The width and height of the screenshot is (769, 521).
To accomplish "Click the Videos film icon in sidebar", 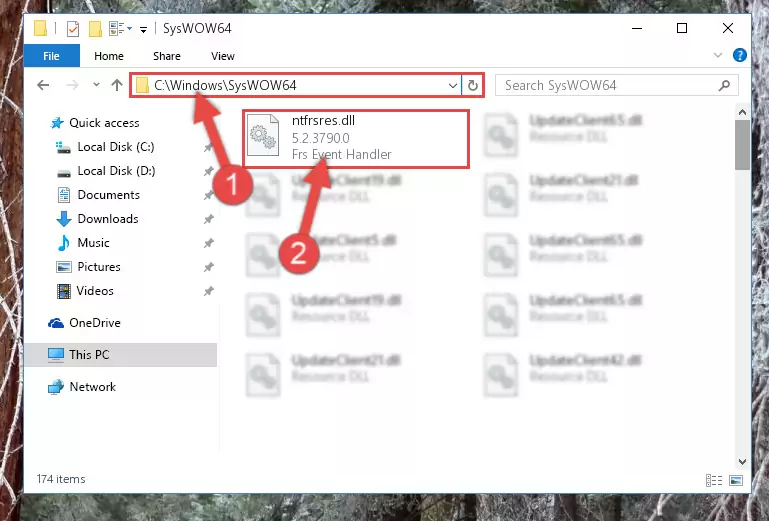I will pyautogui.click(x=64, y=291).
